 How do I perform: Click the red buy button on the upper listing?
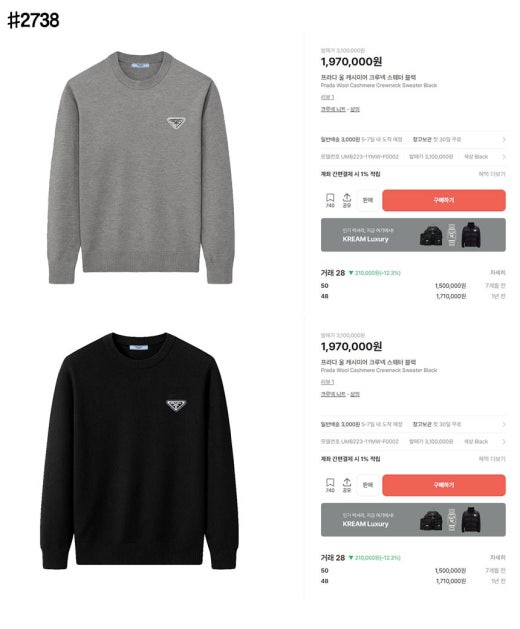click(444, 200)
